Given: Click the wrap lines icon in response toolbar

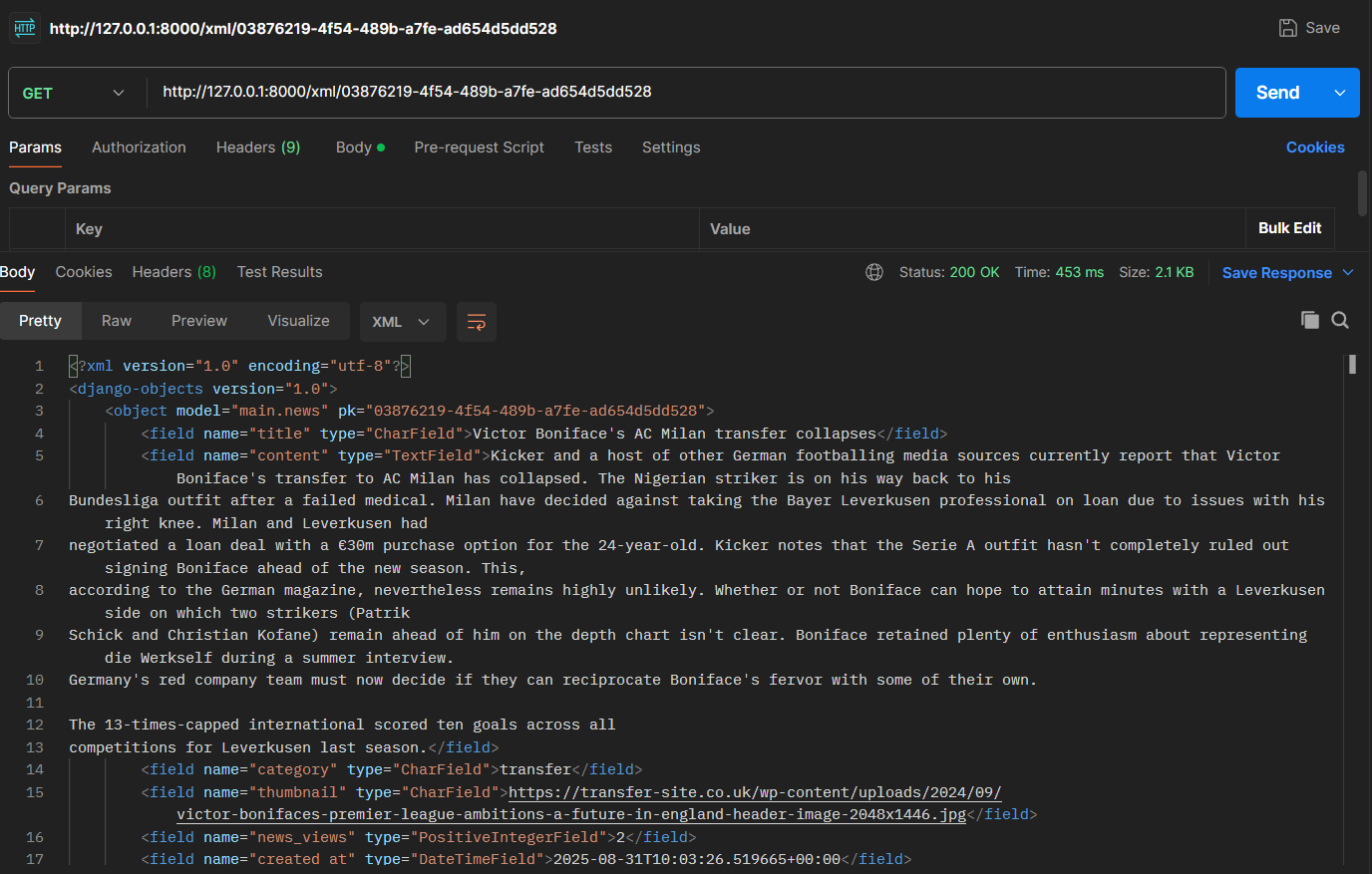Looking at the screenshot, I should coord(477,322).
